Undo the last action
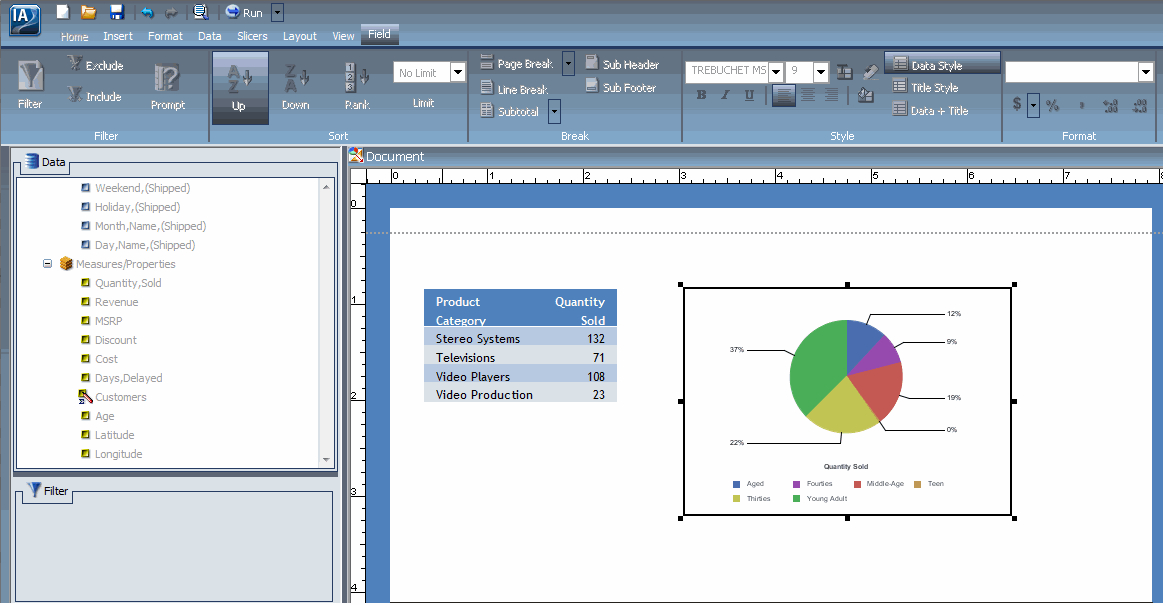1165x605 pixels. (x=147, y=12)
